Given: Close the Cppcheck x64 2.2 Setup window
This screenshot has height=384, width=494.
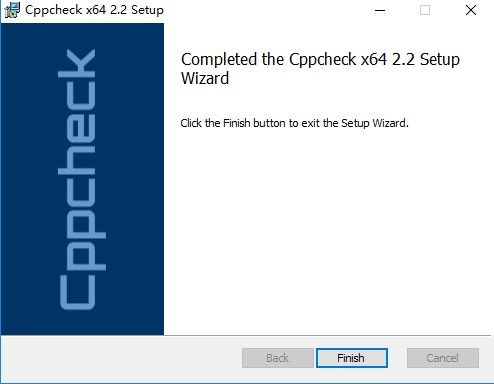Looking at the screenshot, I should coord(471,10).
